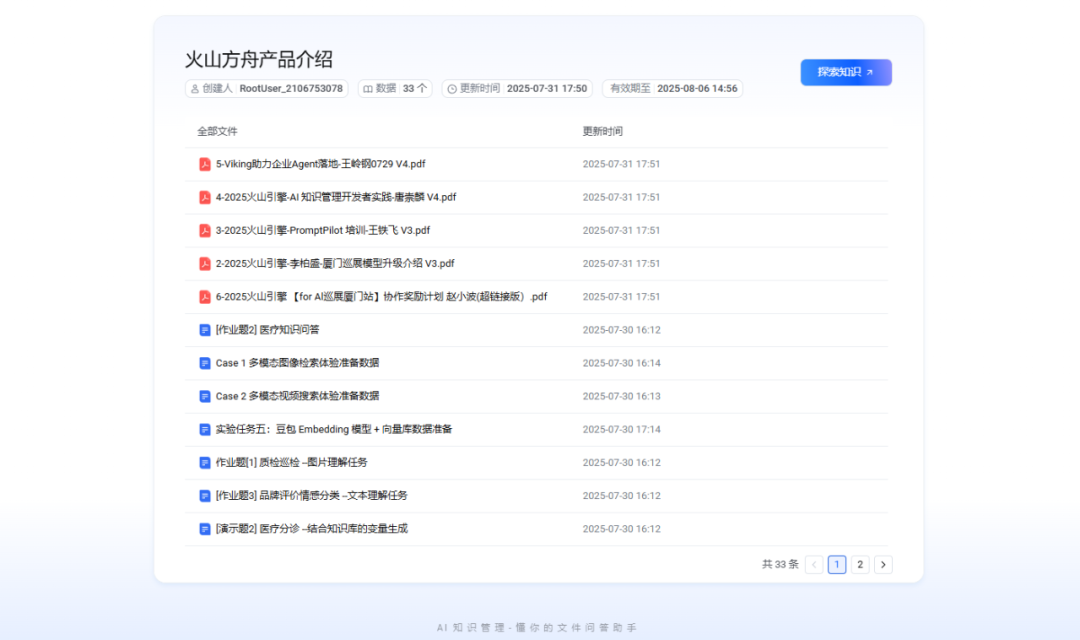
Task: Click the document icon beside [作业题2] 医疗知识问答
Action: (205, 330)
